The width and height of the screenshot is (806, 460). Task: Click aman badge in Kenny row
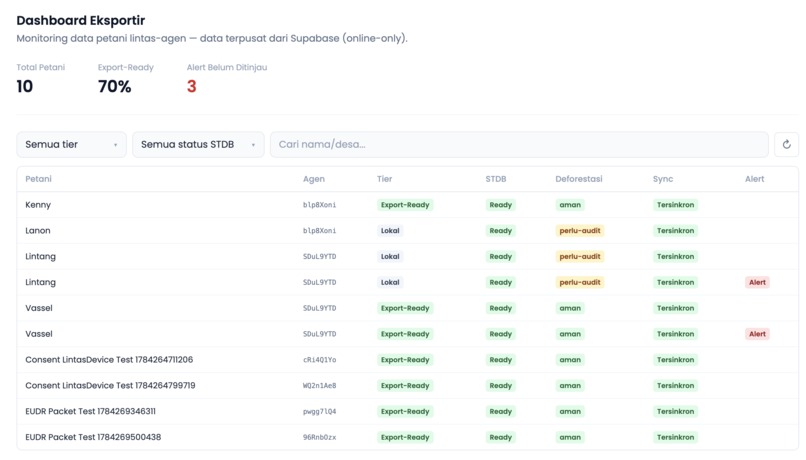(x=570, y=205)
